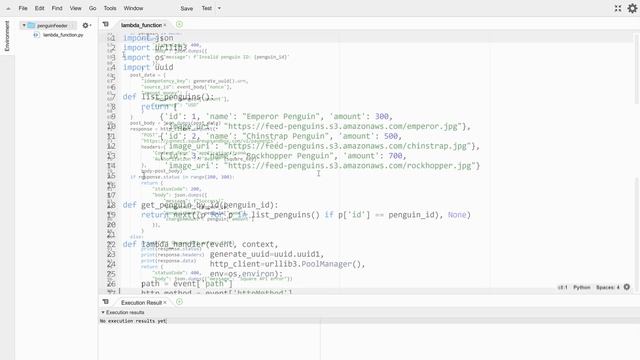
Task: Open the File menu
Action: [23, 8]
